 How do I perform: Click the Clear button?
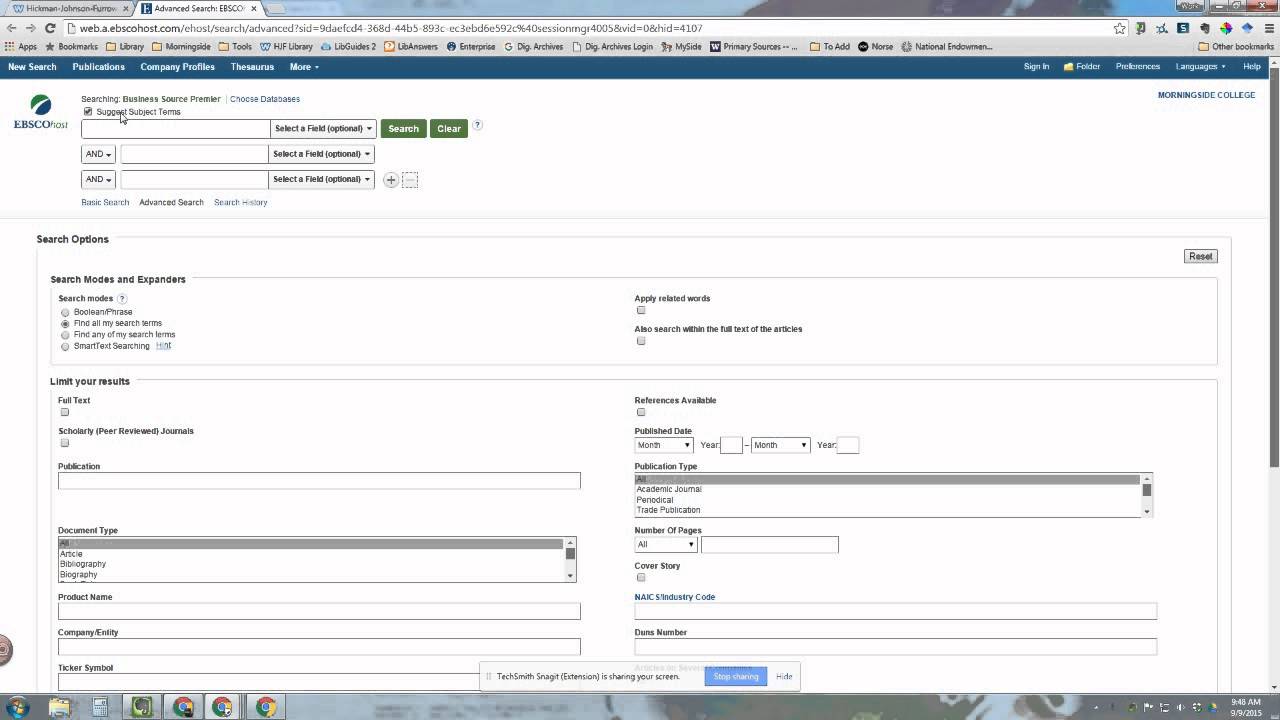[449, 129]
